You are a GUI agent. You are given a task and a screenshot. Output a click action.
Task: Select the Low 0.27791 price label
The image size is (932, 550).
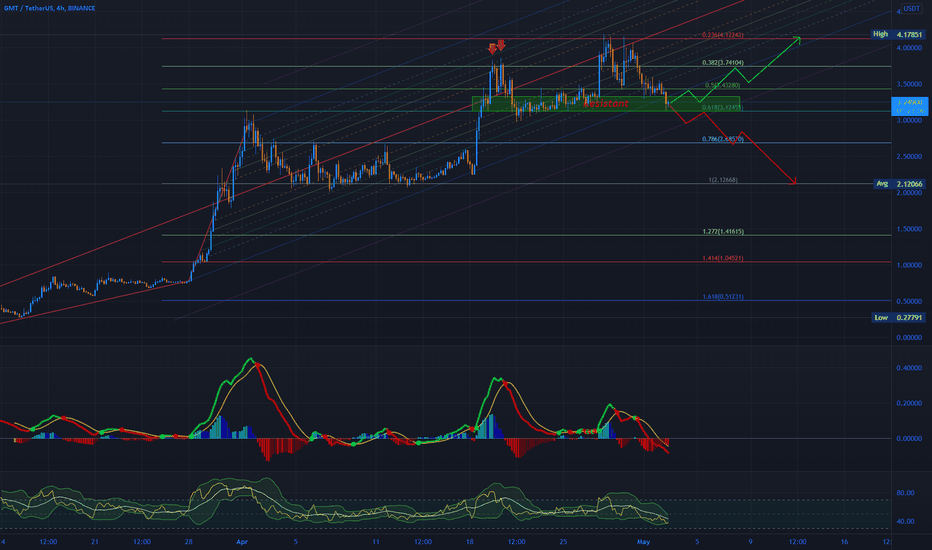[899, 318]
